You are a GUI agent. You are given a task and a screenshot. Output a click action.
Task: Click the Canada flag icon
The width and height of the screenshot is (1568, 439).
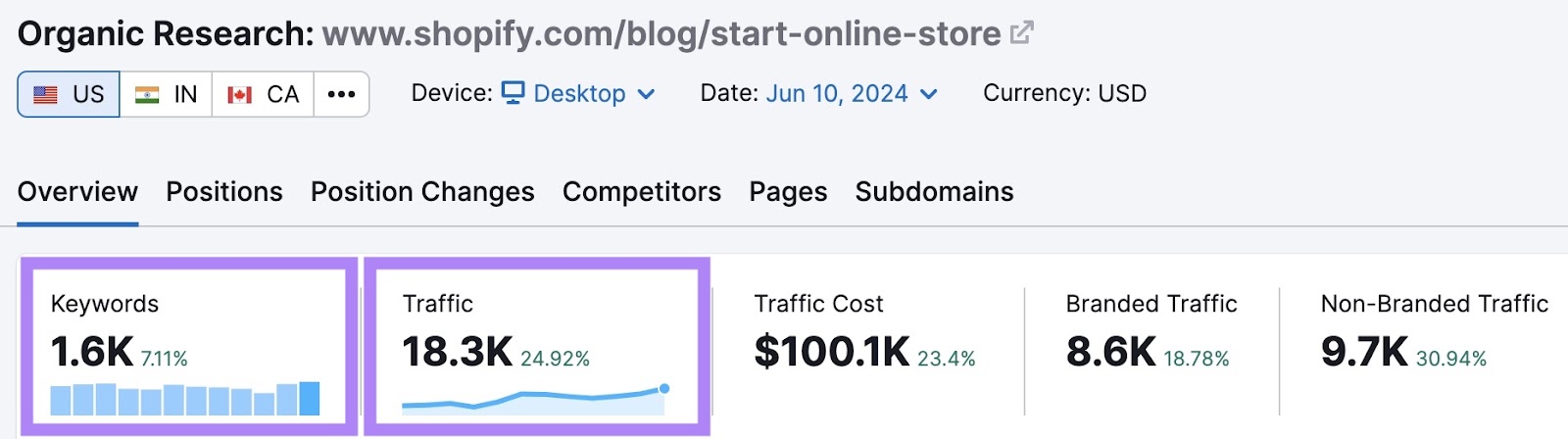tap(240, 95)
